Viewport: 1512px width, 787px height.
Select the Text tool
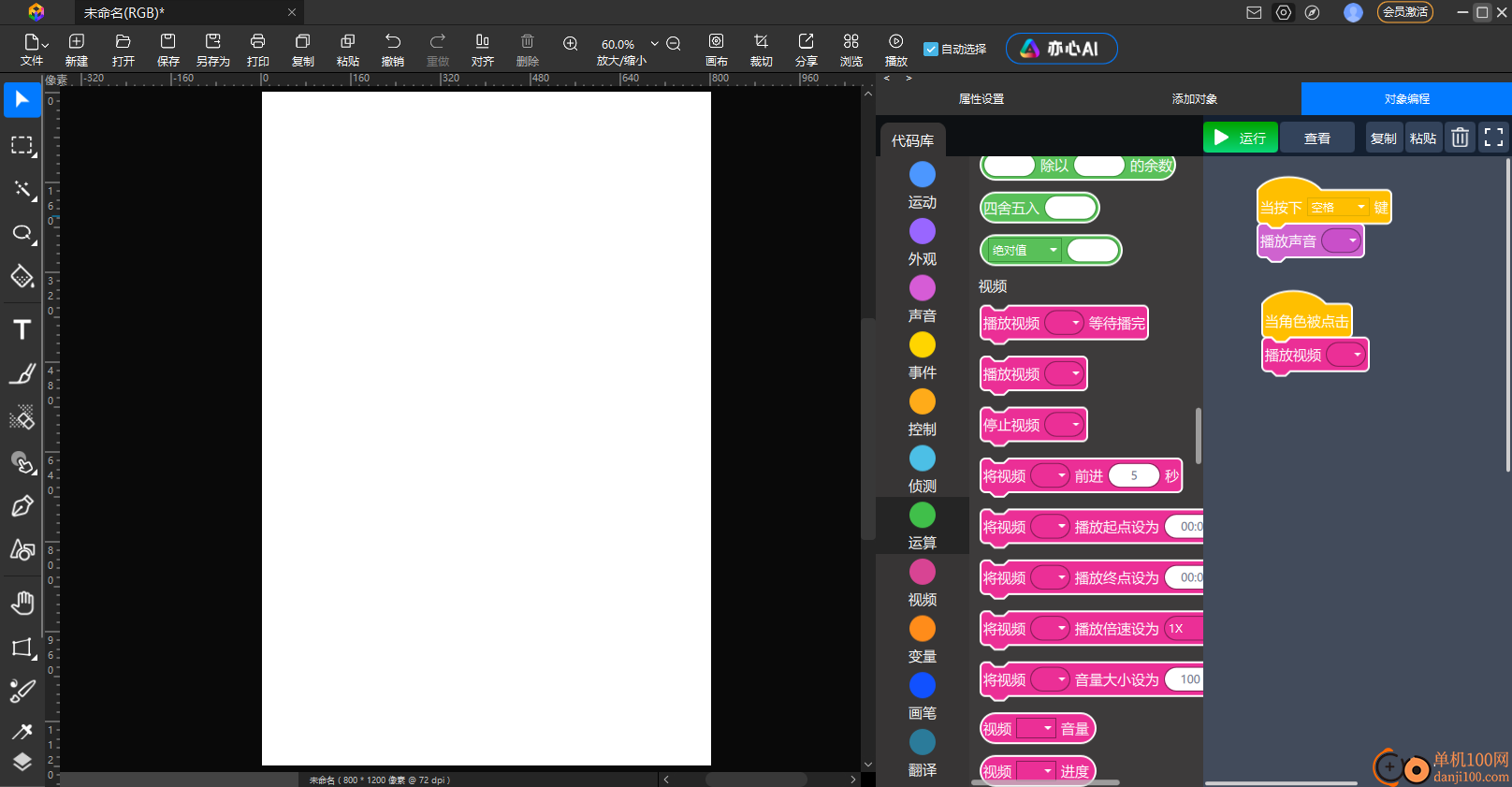(x=22, y=329)
